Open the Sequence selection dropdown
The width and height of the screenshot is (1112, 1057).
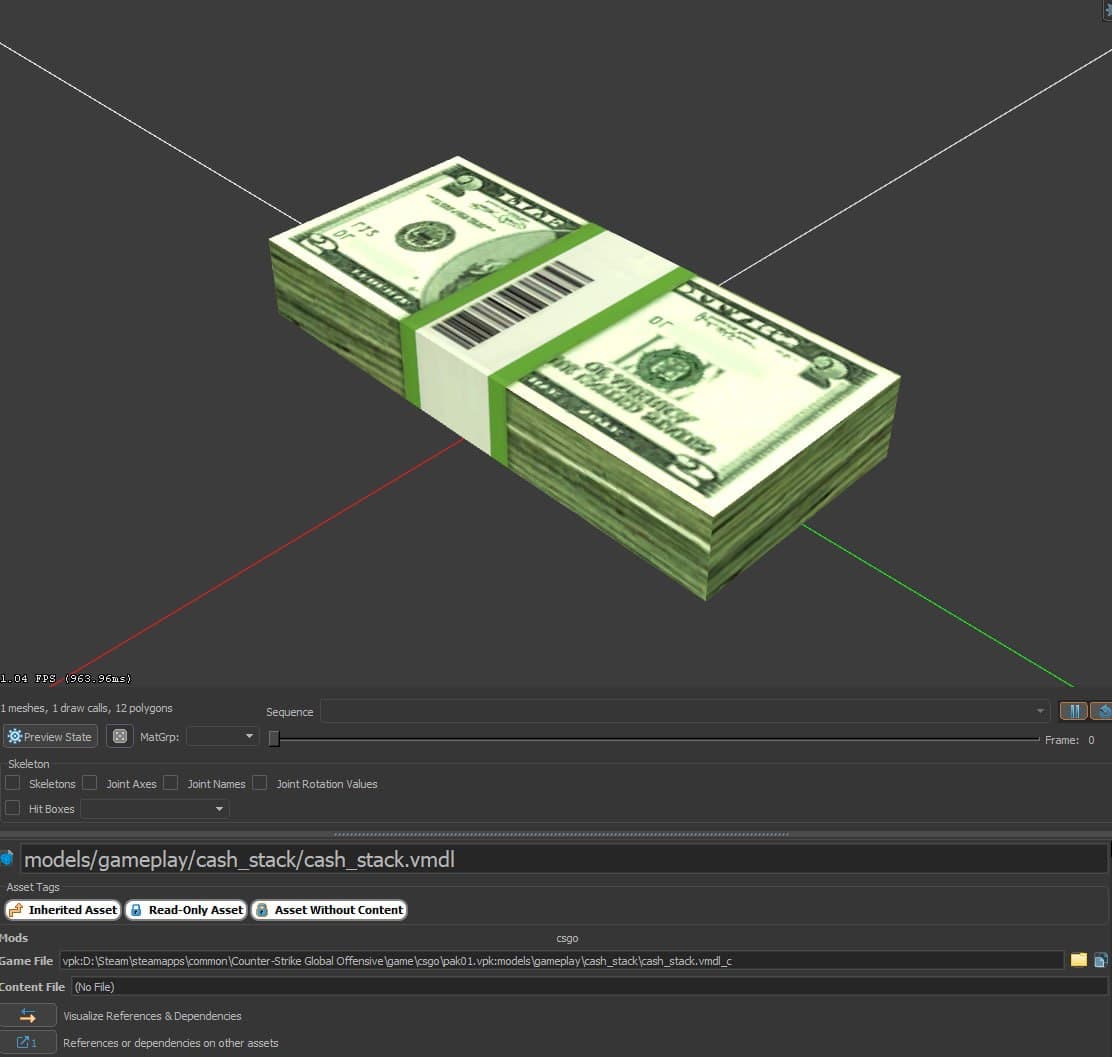pos(1038,711)
